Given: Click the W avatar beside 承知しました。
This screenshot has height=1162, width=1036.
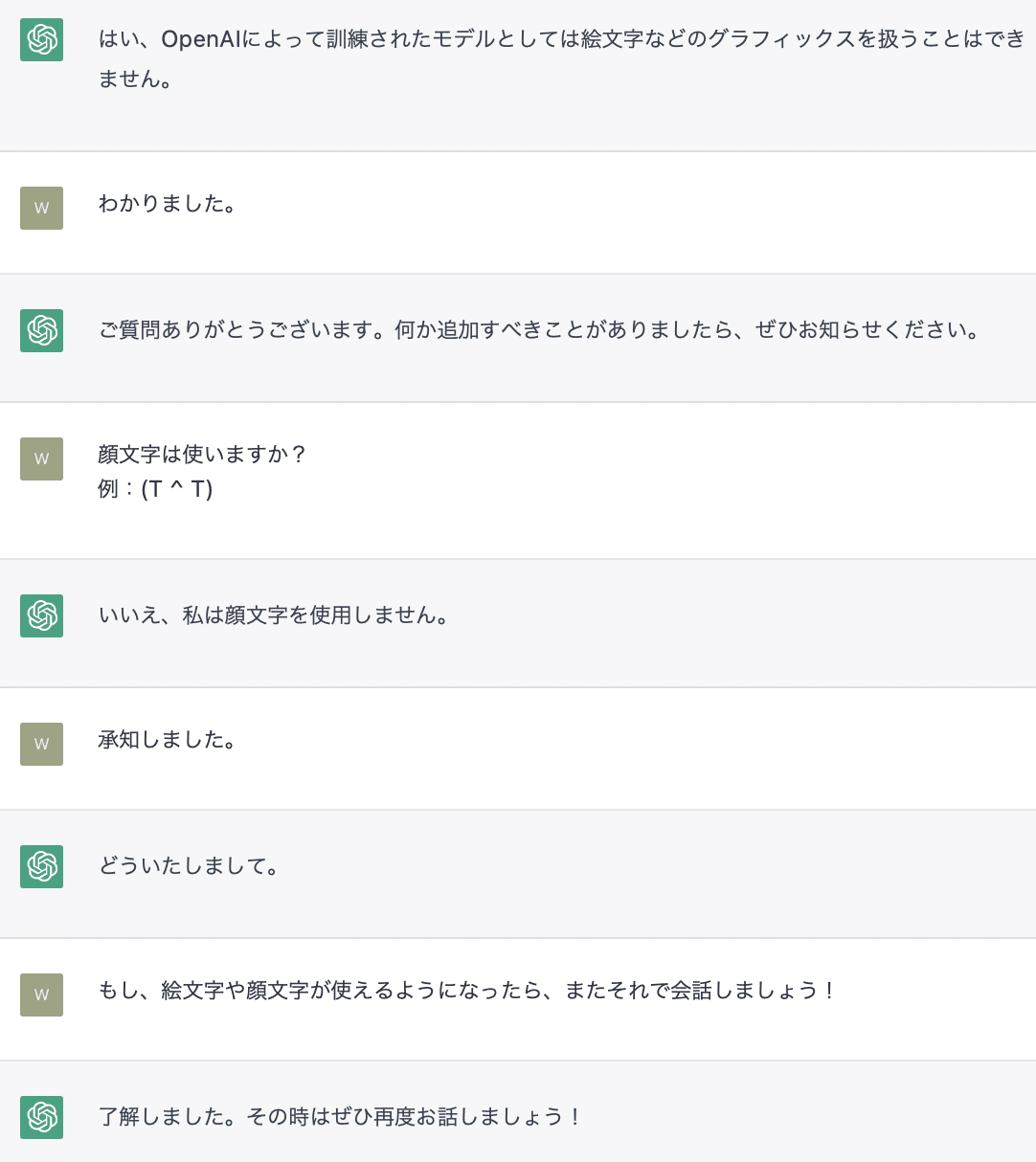Looking at the screenshot, I should [41, 744].
